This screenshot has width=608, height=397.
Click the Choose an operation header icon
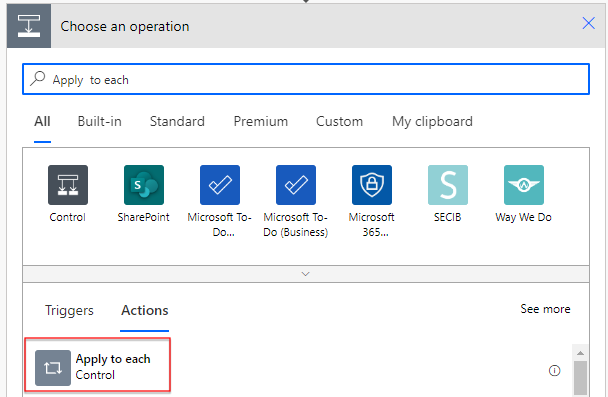coord(29,26)
